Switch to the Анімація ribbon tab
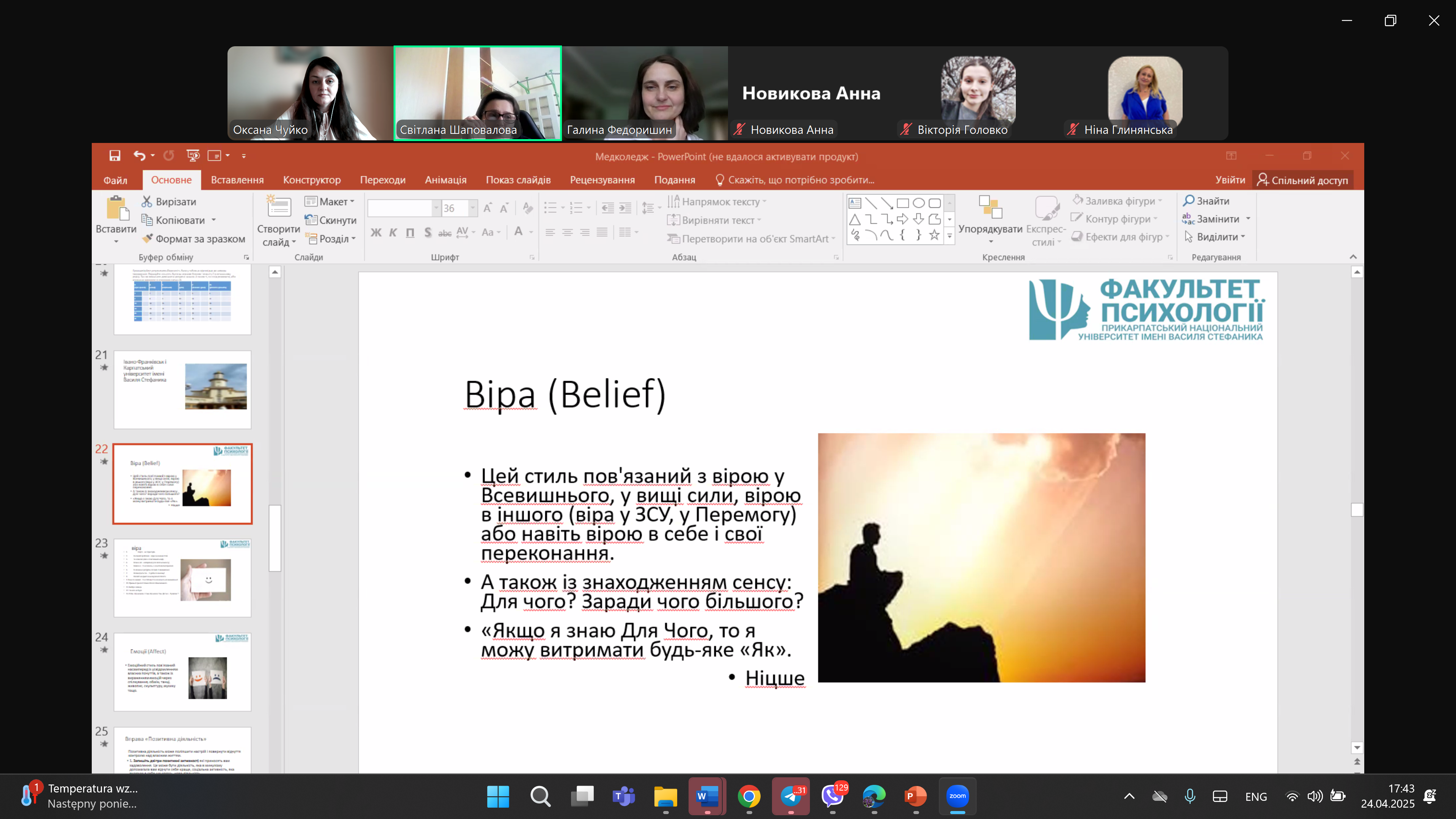 pyautogui.click(x=446, y=180)
